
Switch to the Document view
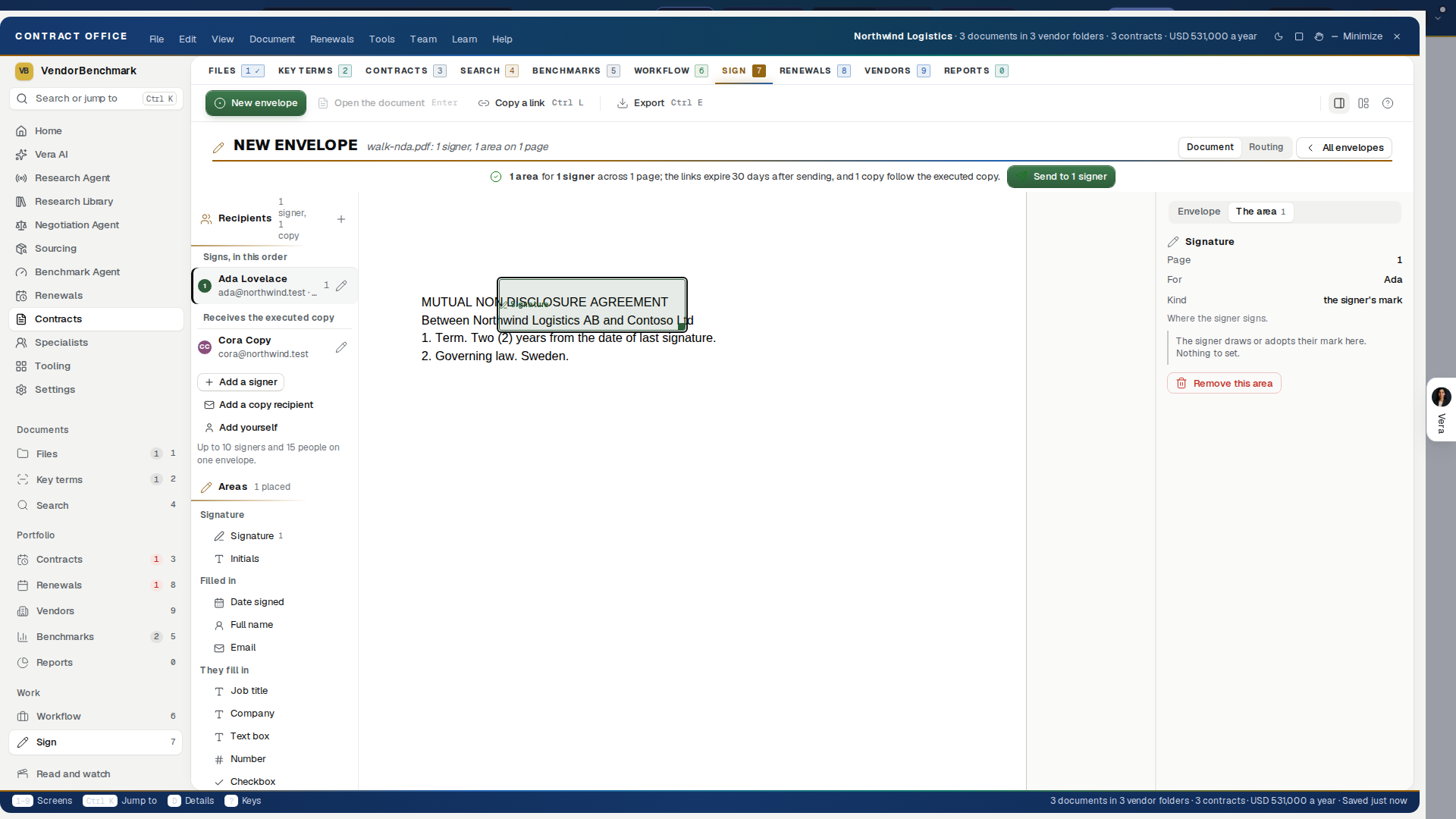(x=1210, y=147)
